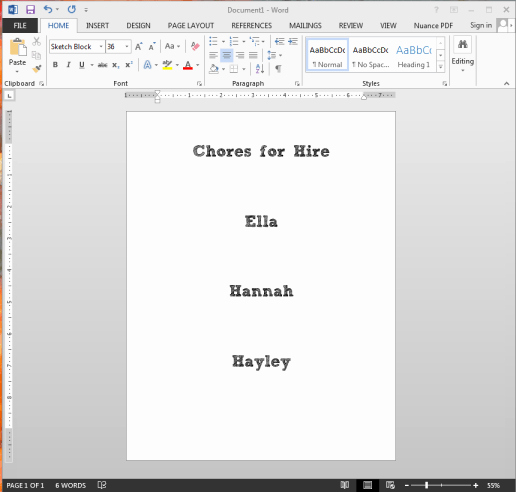Click the Clear All Formatting eraser icon
516x492 pixels.
195,46
